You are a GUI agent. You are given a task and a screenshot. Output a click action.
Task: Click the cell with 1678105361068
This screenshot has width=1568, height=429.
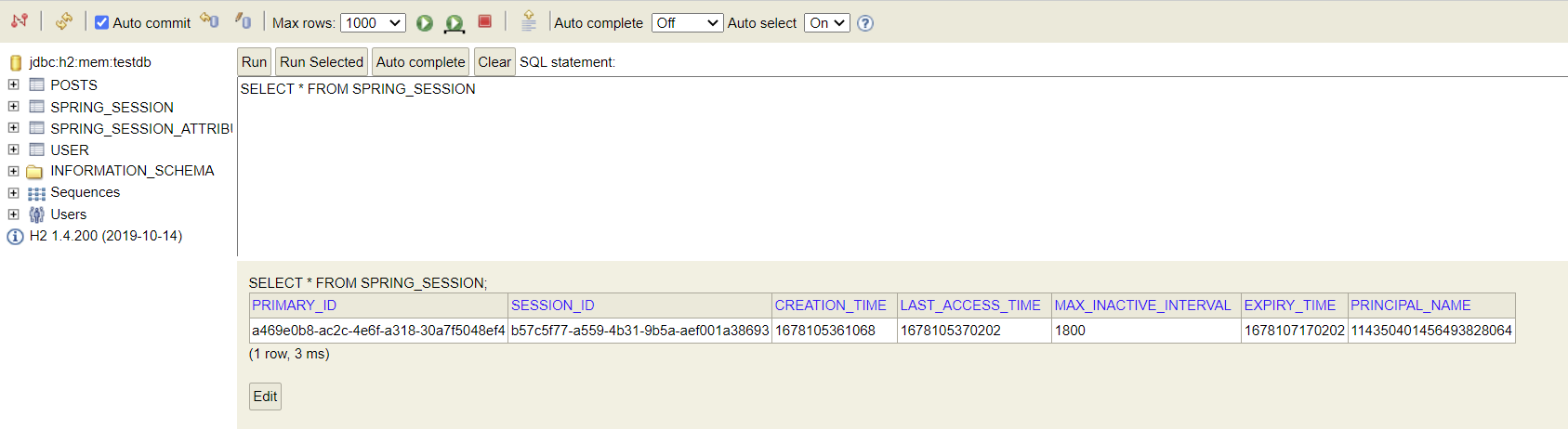(835, 331)
